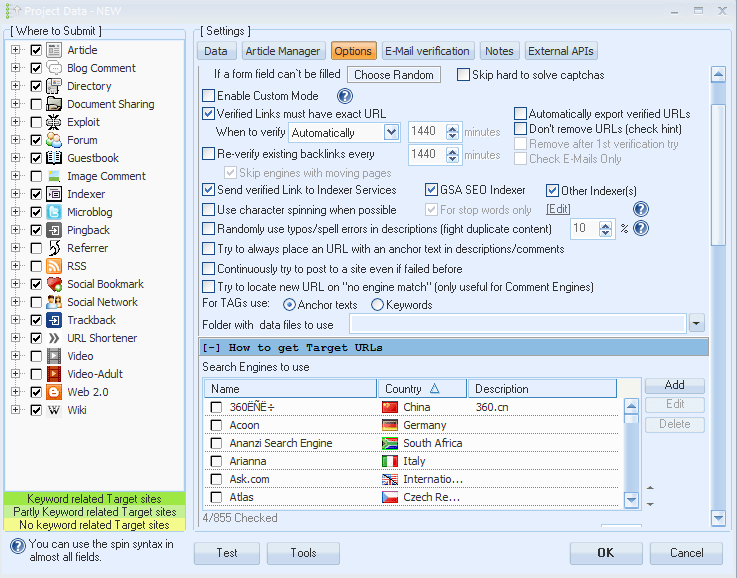Image resolution: width=737 pixels, height=578 pixels.
Task: Click the Test button
Action: [227, 553]
